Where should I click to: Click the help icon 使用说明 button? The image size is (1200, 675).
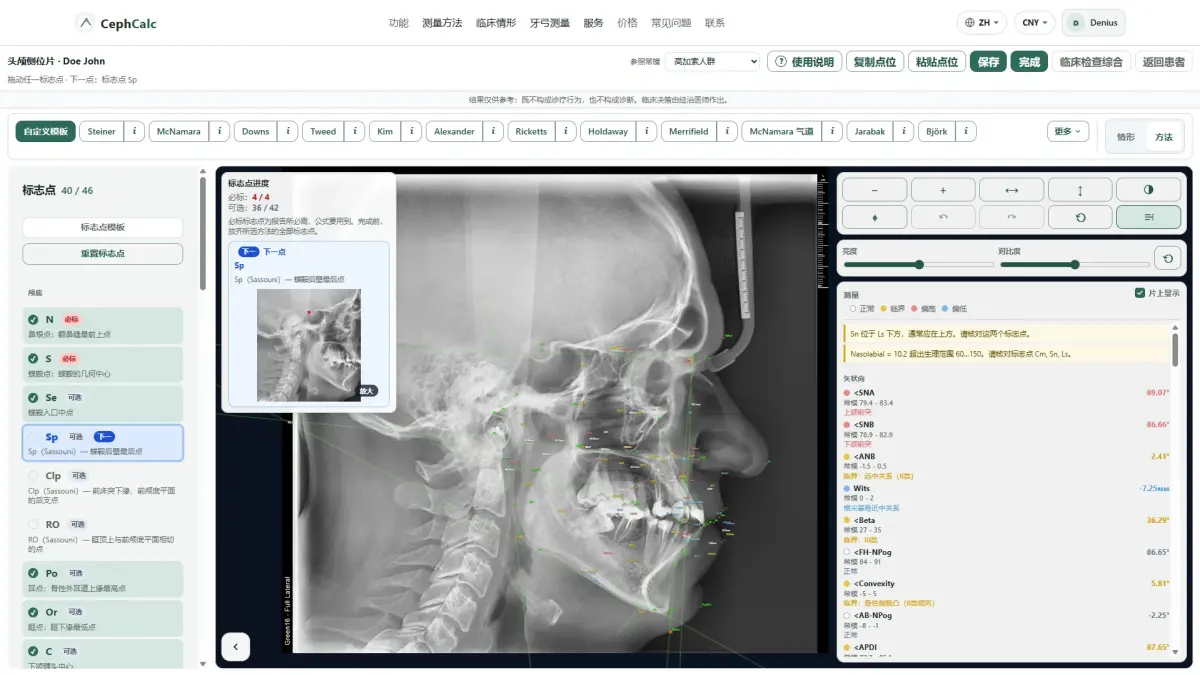click(x=804, y=62)
